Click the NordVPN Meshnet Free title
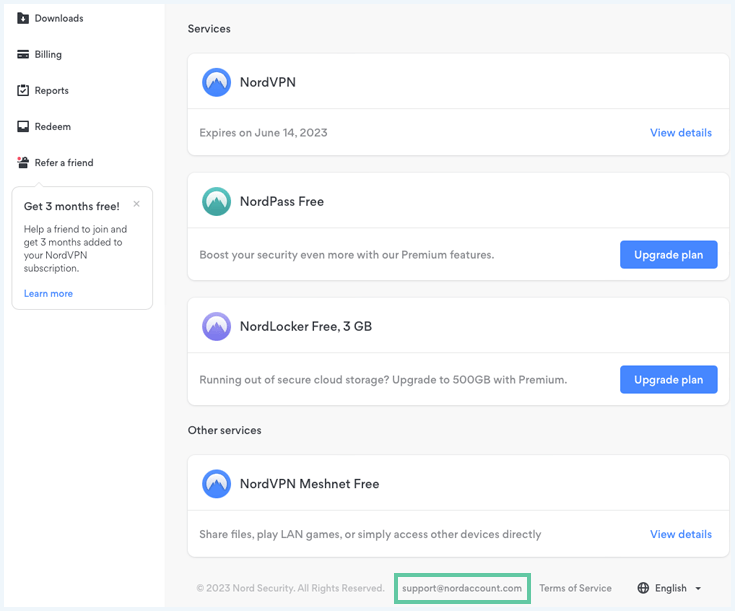This screenshot has height=611, width=735. (x=309, y=484)
